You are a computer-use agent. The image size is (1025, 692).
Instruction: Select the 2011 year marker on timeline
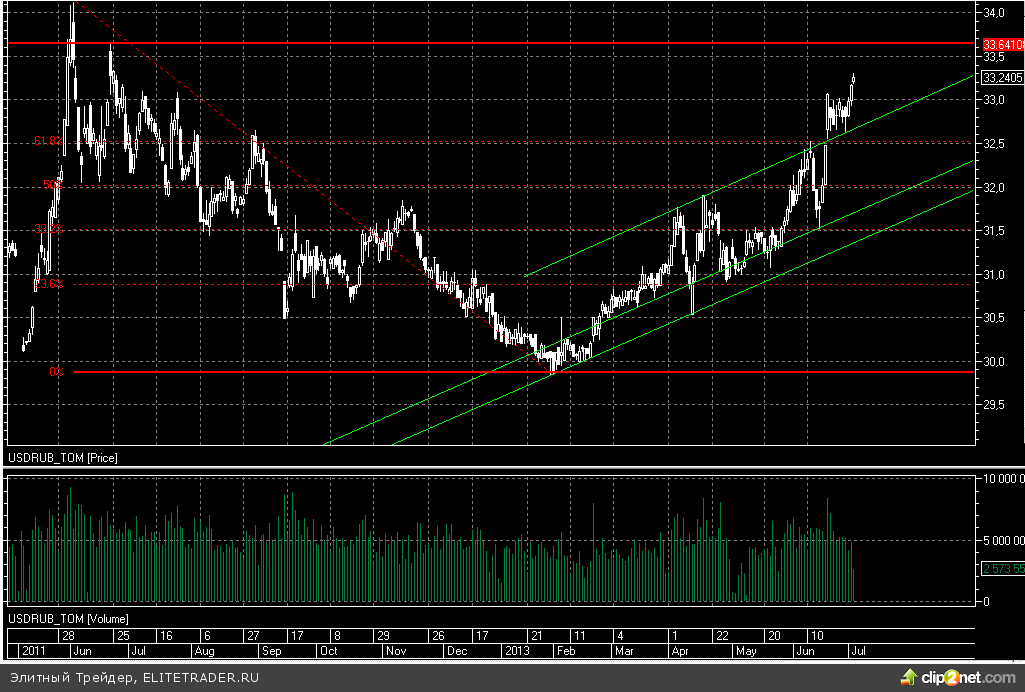[x=35, y=650]
